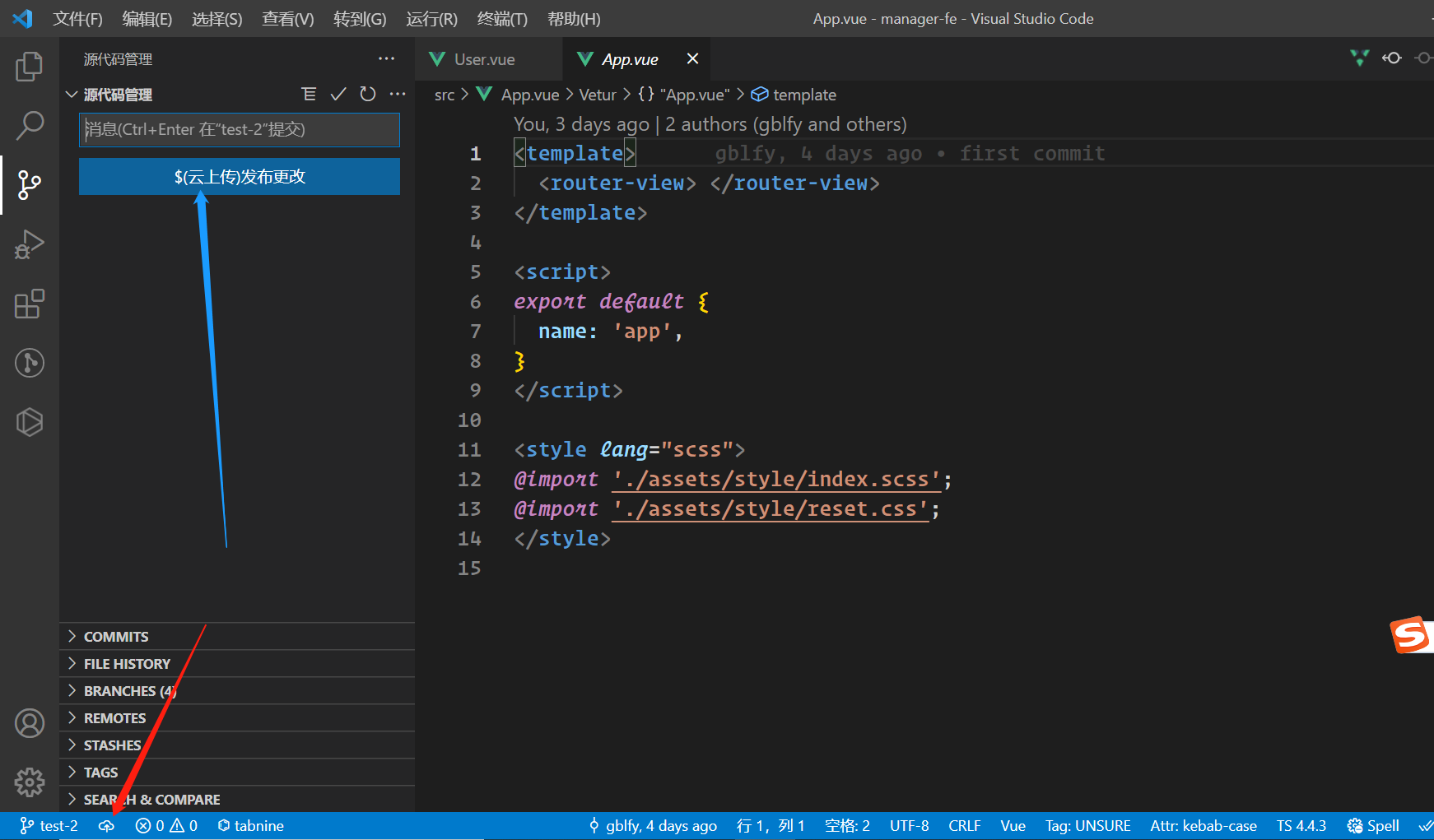The image size is (1434, 840).
Task: Click Vetur in the breadcrumb
Action: (x=598, y=95)
